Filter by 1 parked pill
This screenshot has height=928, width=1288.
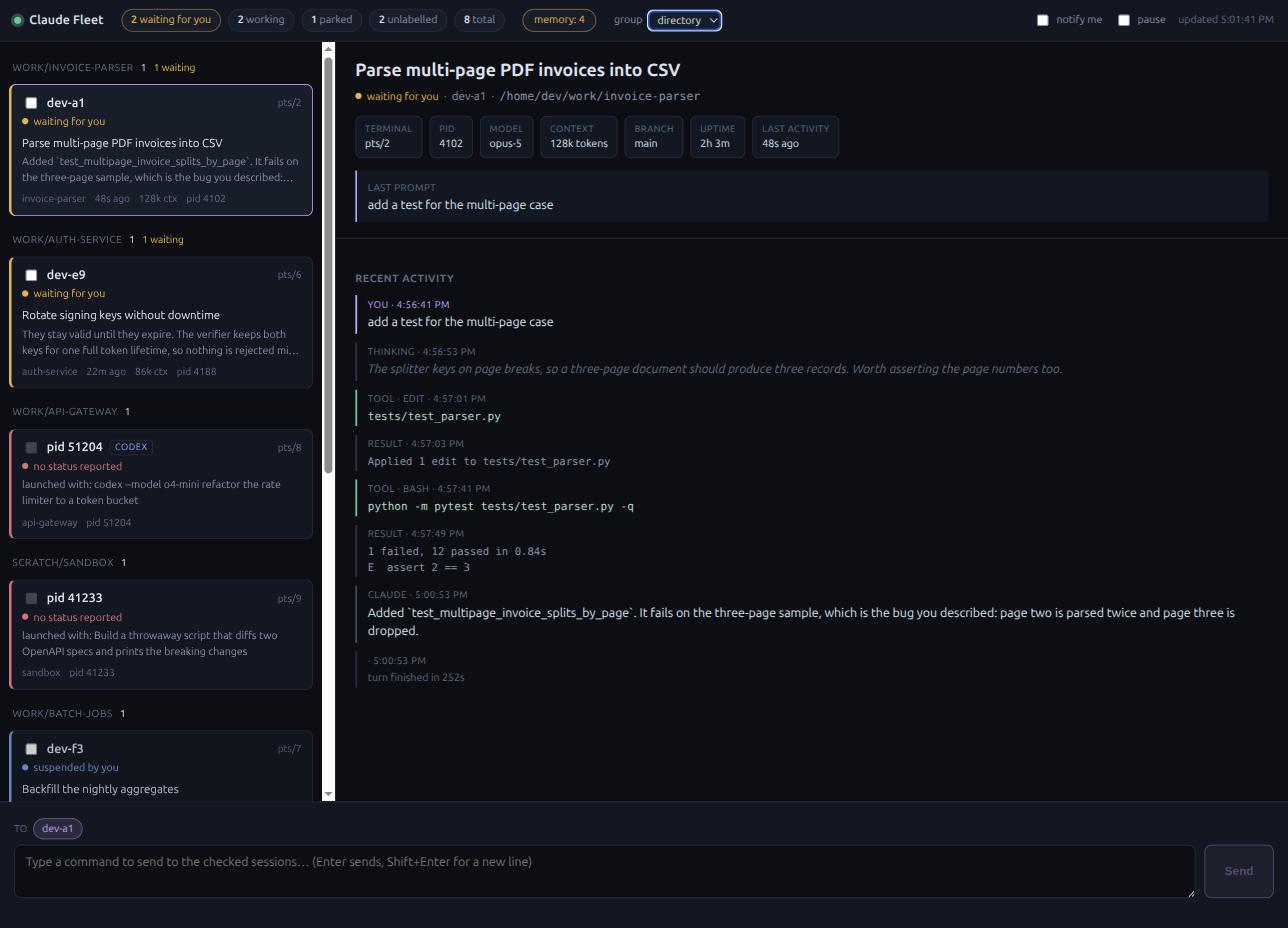(331, 20)
